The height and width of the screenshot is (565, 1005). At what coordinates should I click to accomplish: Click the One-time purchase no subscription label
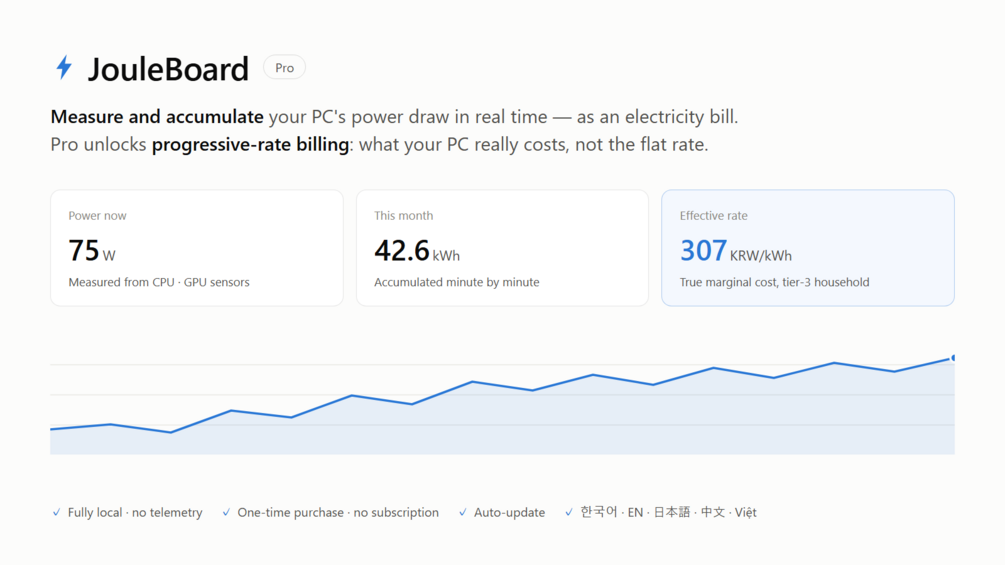(x=338, y=512)
